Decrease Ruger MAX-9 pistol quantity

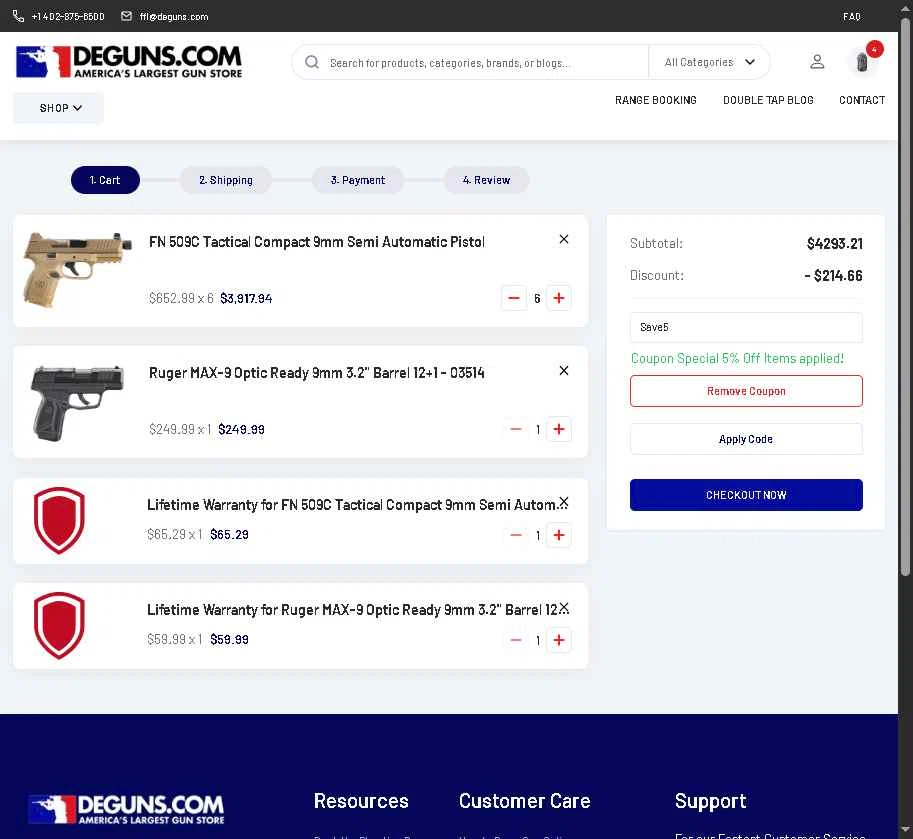pos(515,429)
